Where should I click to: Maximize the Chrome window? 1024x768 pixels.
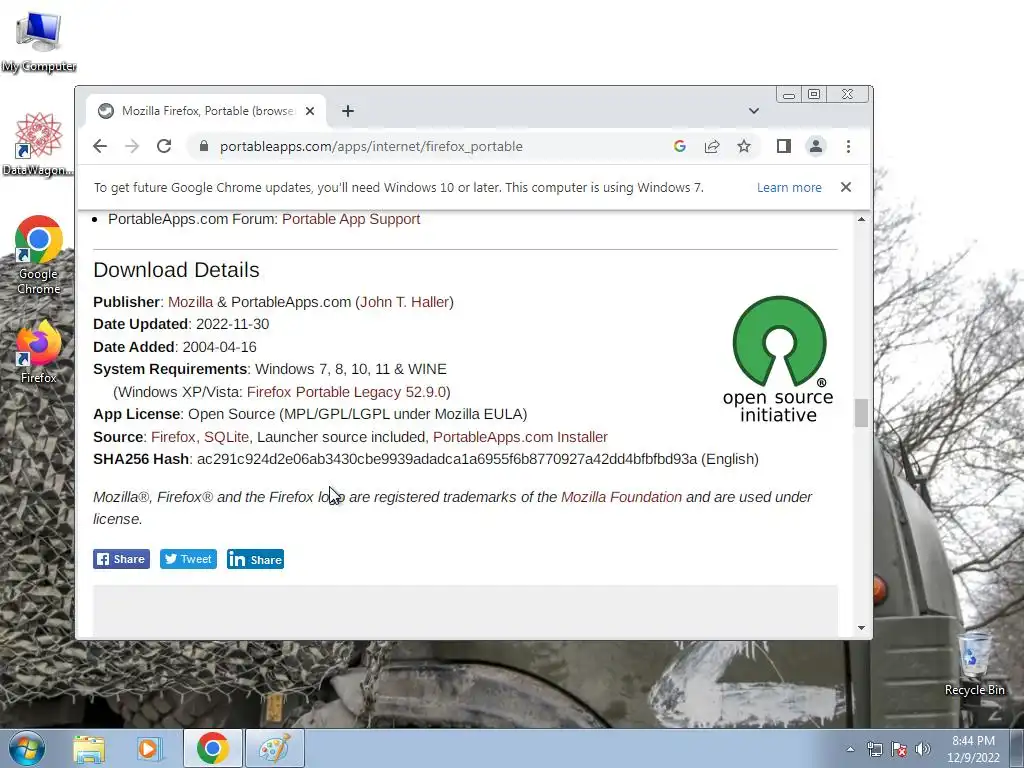click(x=814, y=95)
